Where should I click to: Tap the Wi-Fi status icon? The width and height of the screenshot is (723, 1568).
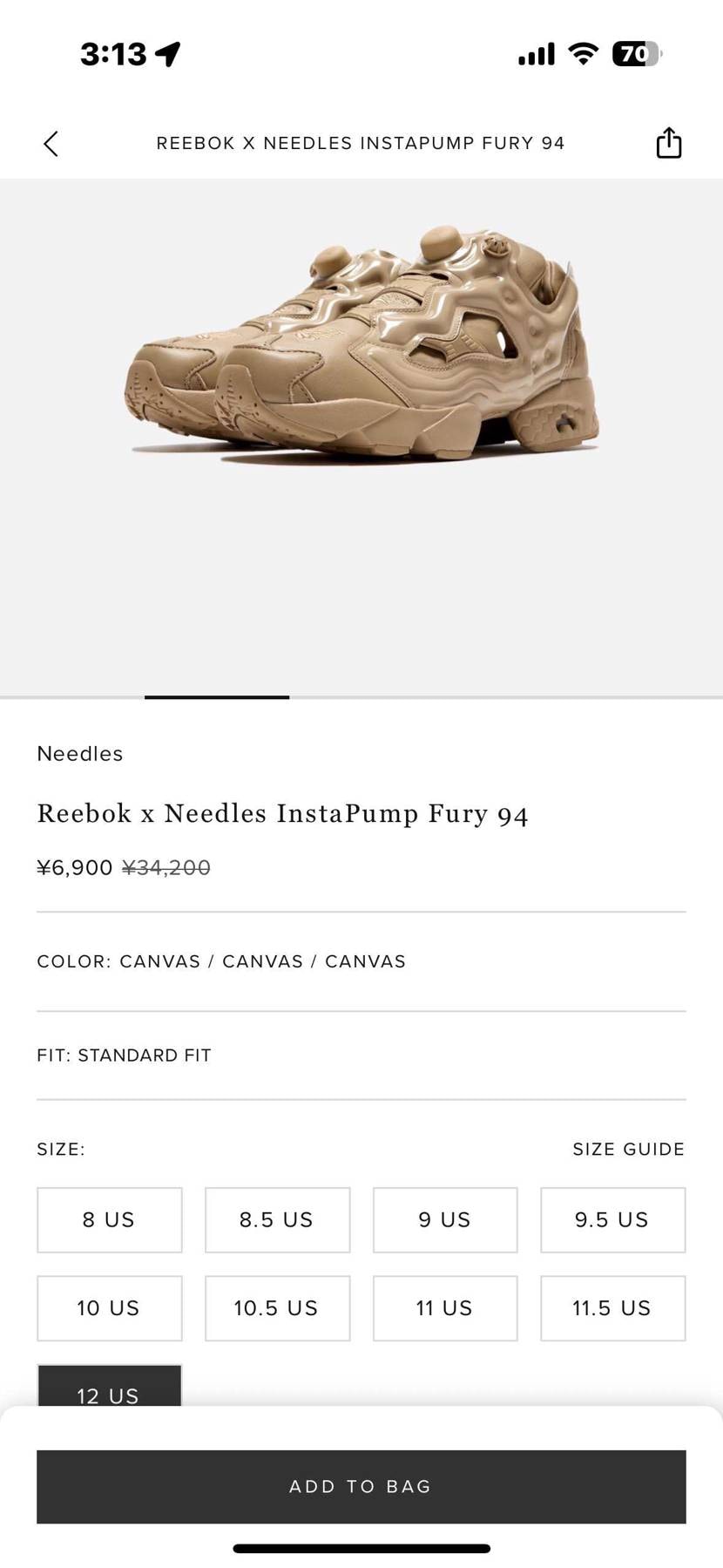pyautogui.click(x=583, y=54)
